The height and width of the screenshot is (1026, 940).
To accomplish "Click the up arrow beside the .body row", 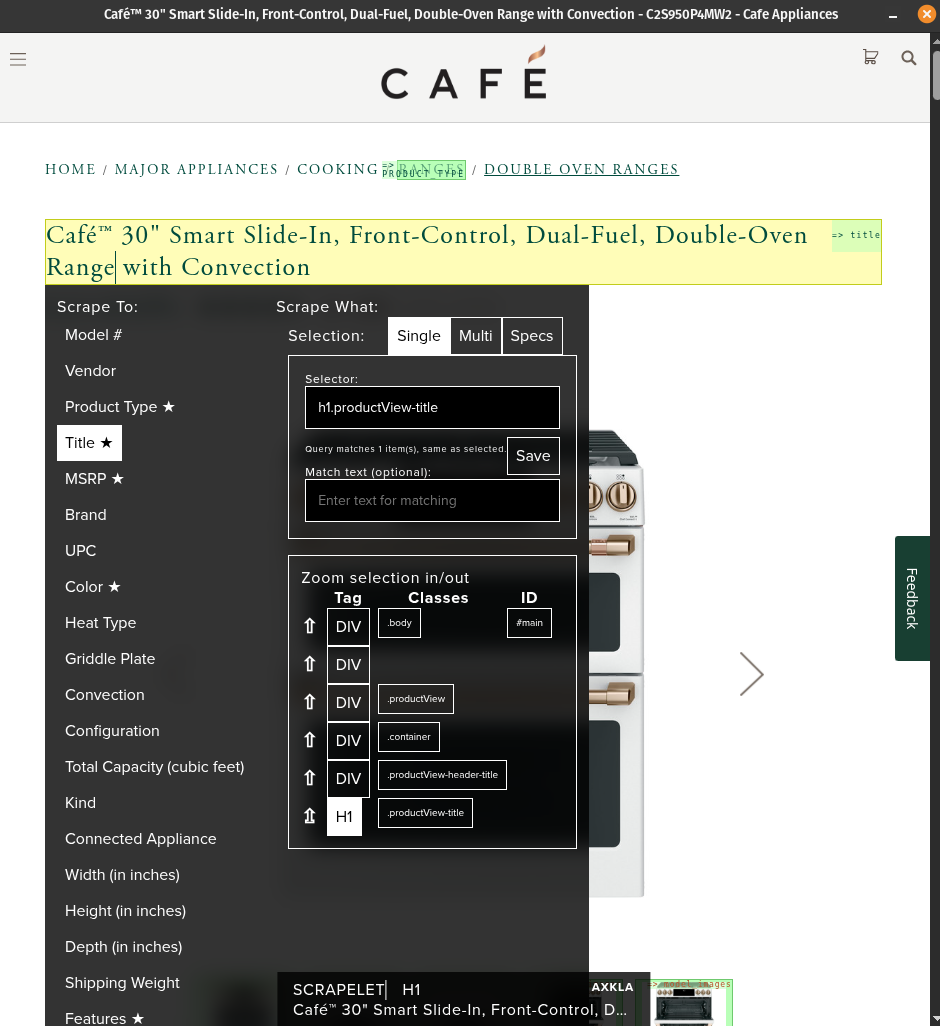I will pyautogui.click(x=310, y=627).
